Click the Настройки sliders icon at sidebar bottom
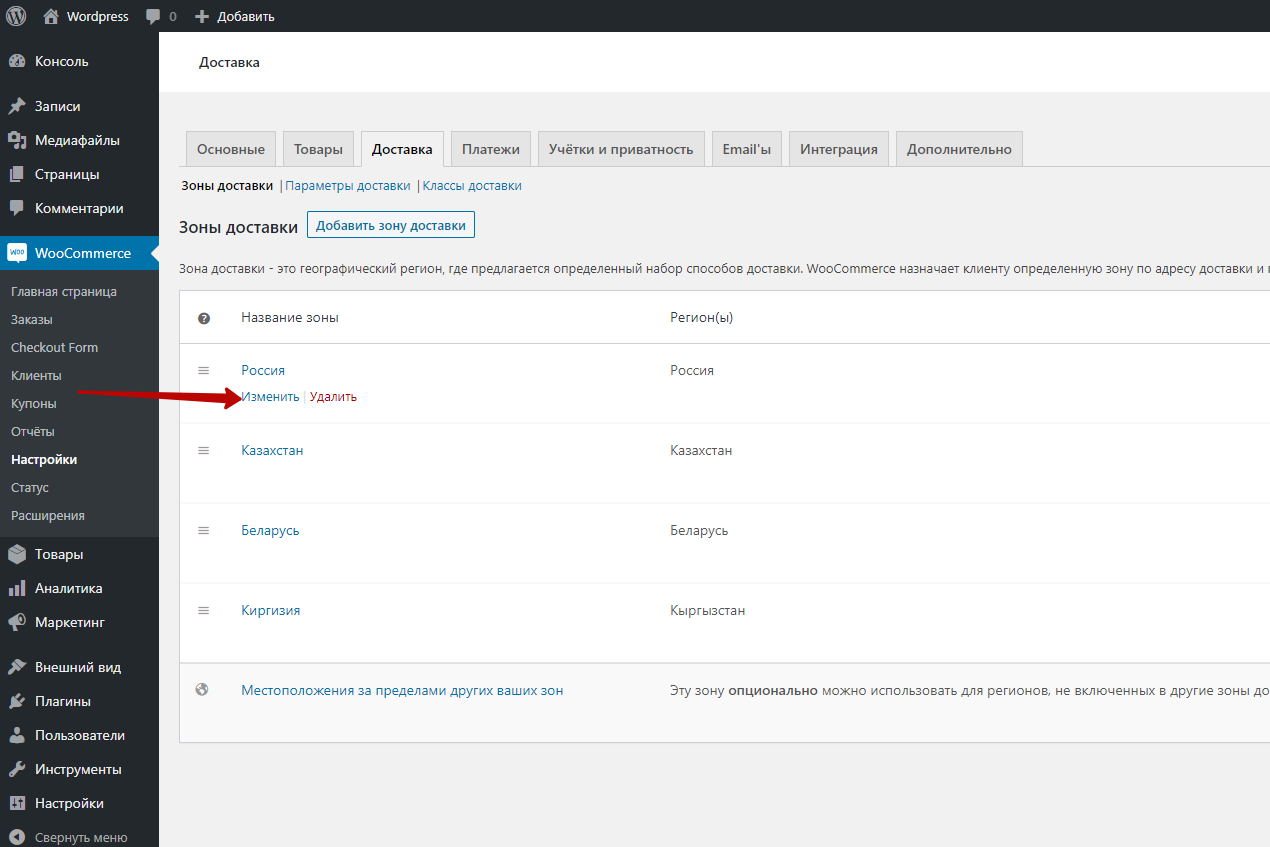 tap(17, 803)
